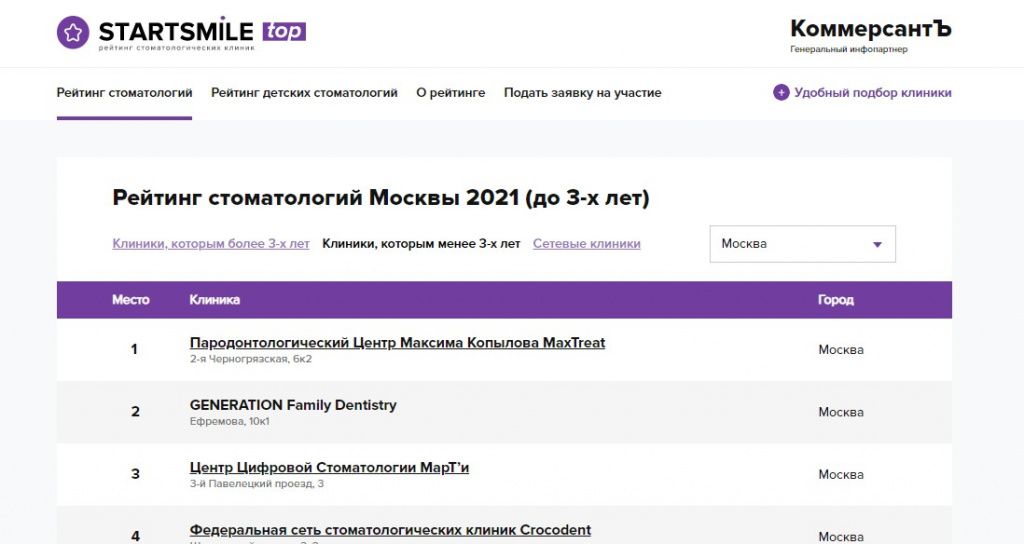1024x544 pixels.
Task: Open the О рейтинге menu item
Action: (451, 93)
